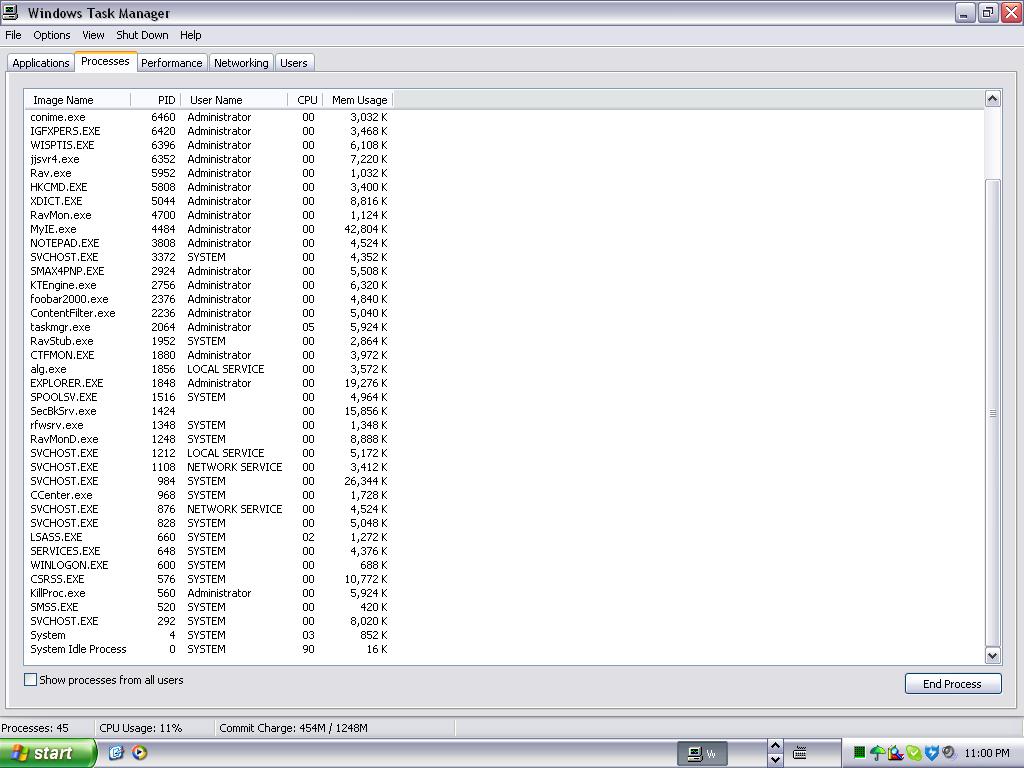Select the SMAX4PNP.EXE process
This screenshot has width=1024, height=768.
coord(209,271)
